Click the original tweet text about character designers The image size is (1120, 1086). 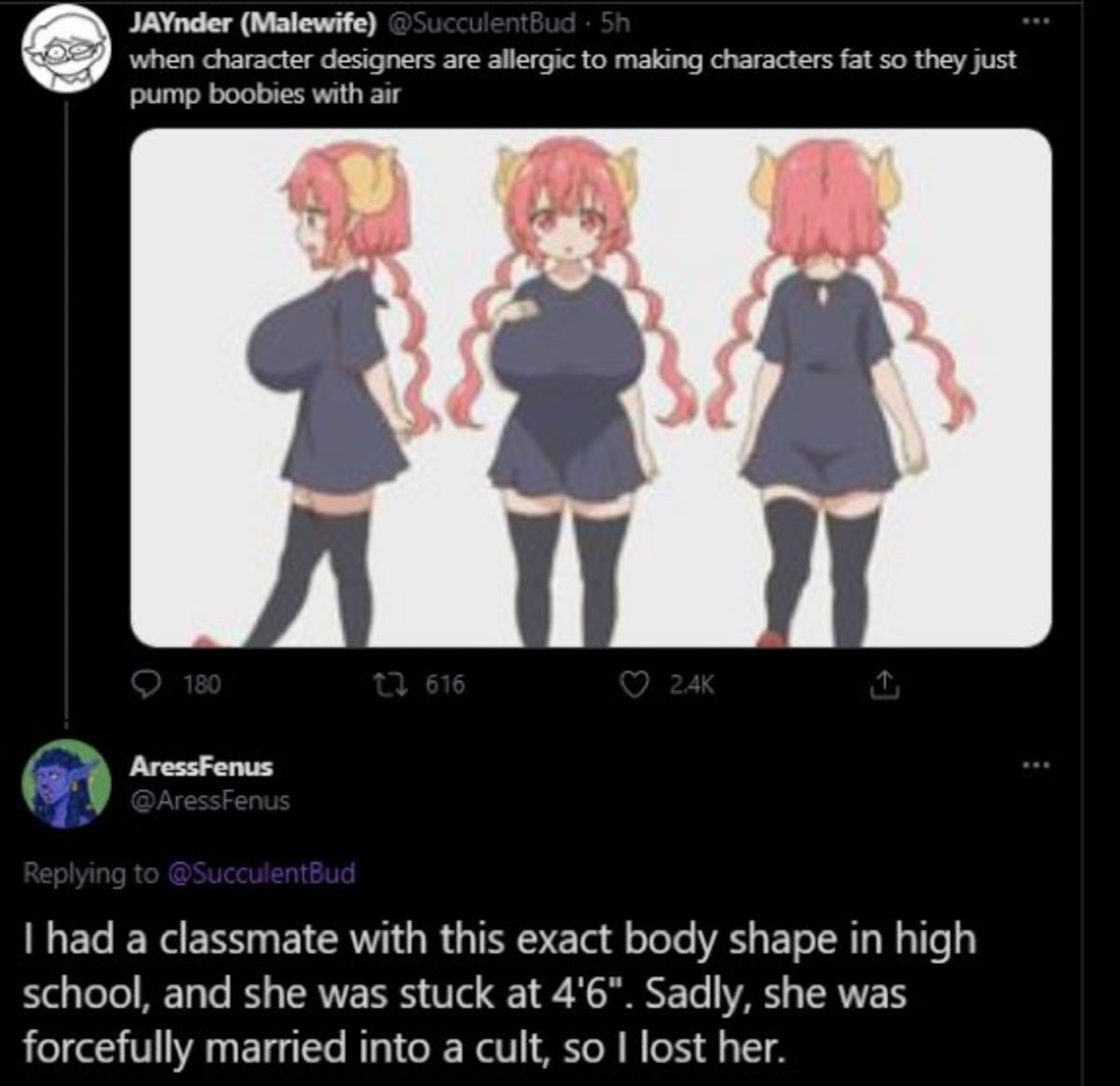click(572, 77)
